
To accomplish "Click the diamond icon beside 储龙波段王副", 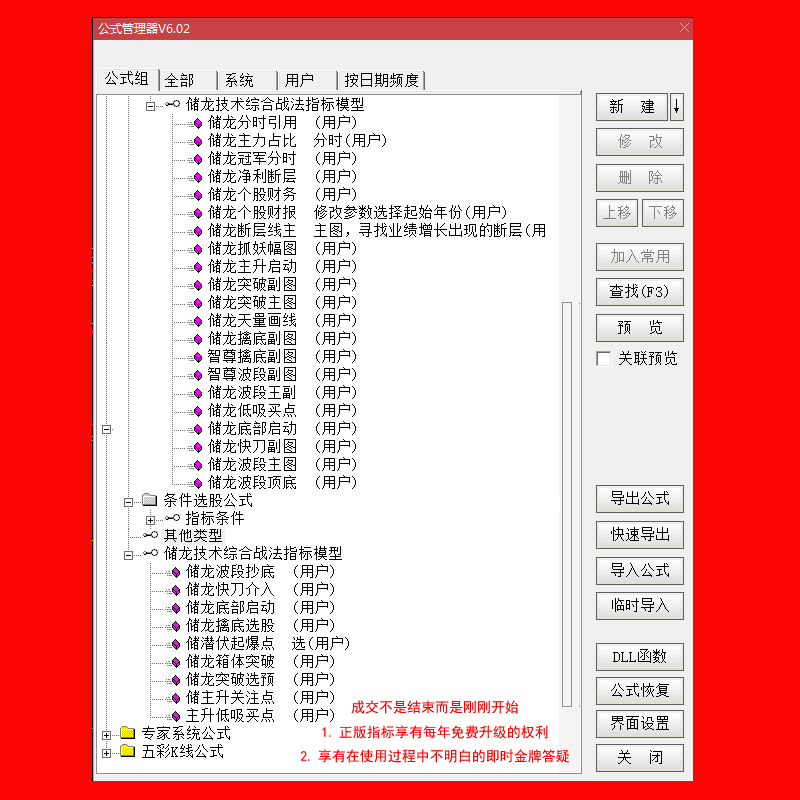I will [x=198, y=393].
